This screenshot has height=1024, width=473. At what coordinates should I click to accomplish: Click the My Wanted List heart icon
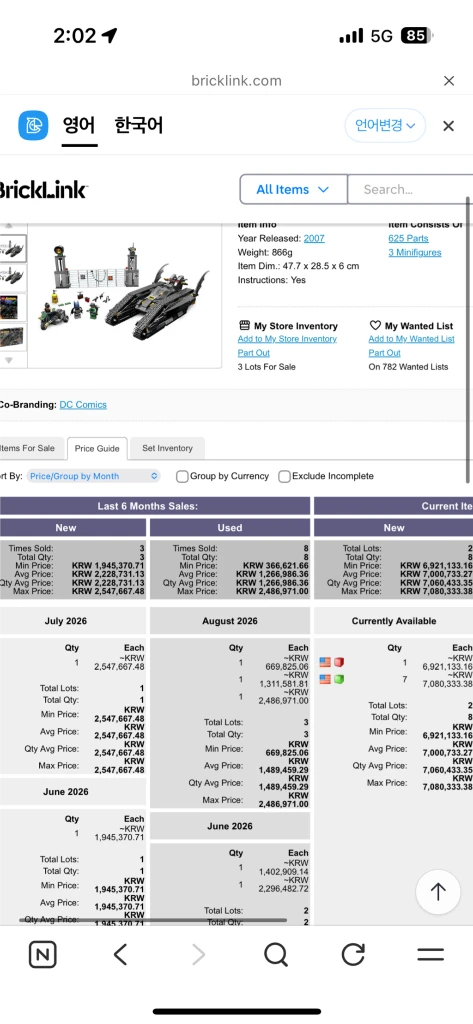pyautogui.click(x=375, y=325)
